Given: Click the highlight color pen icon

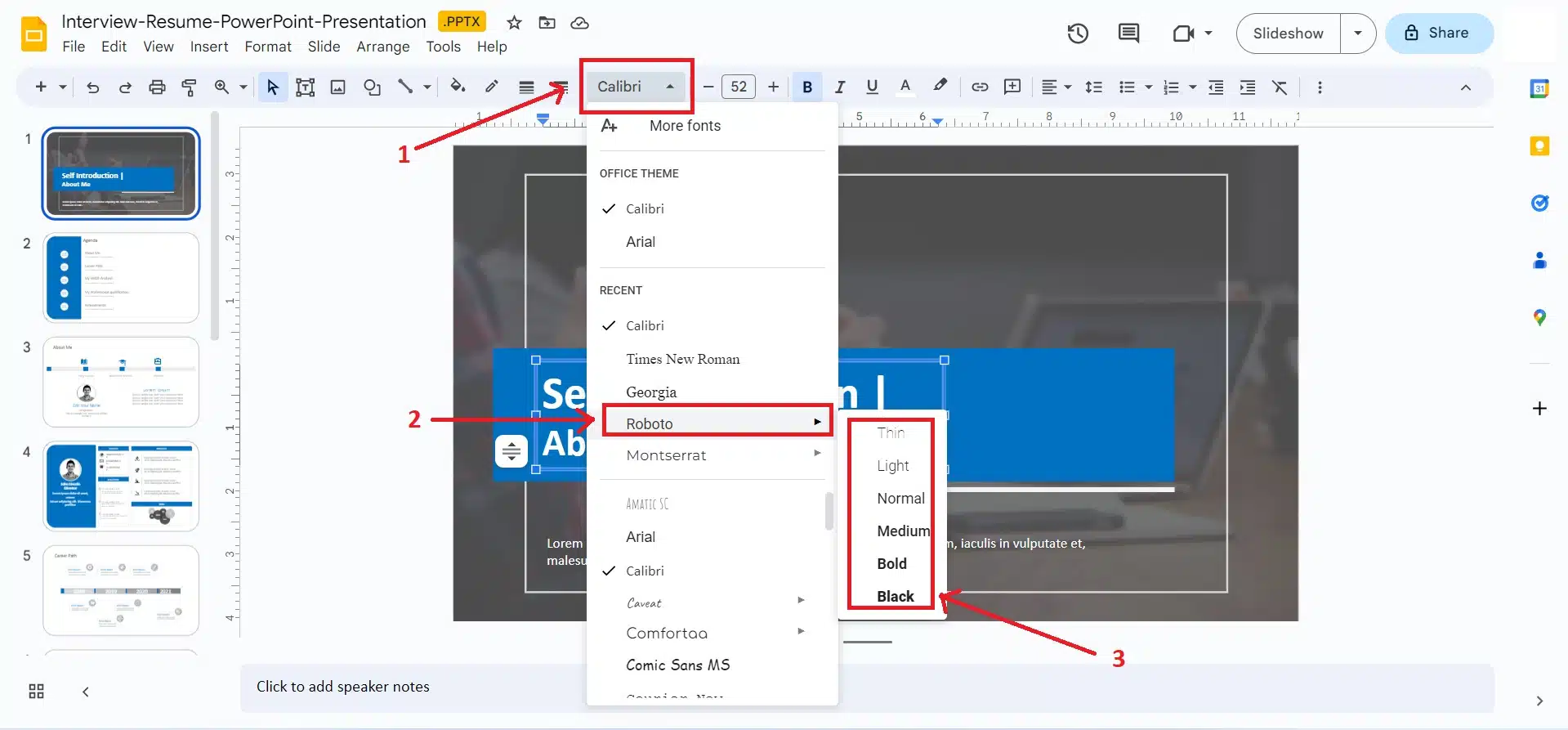Looking at the screenshot, I should click(x=940, y=86).
